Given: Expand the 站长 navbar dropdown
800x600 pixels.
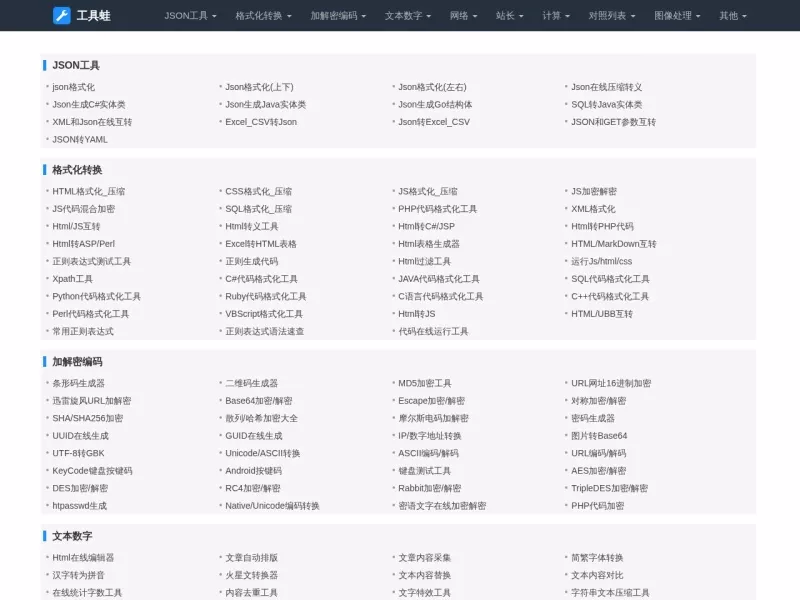Looking at the screenshot, I should tap(510, 16).
